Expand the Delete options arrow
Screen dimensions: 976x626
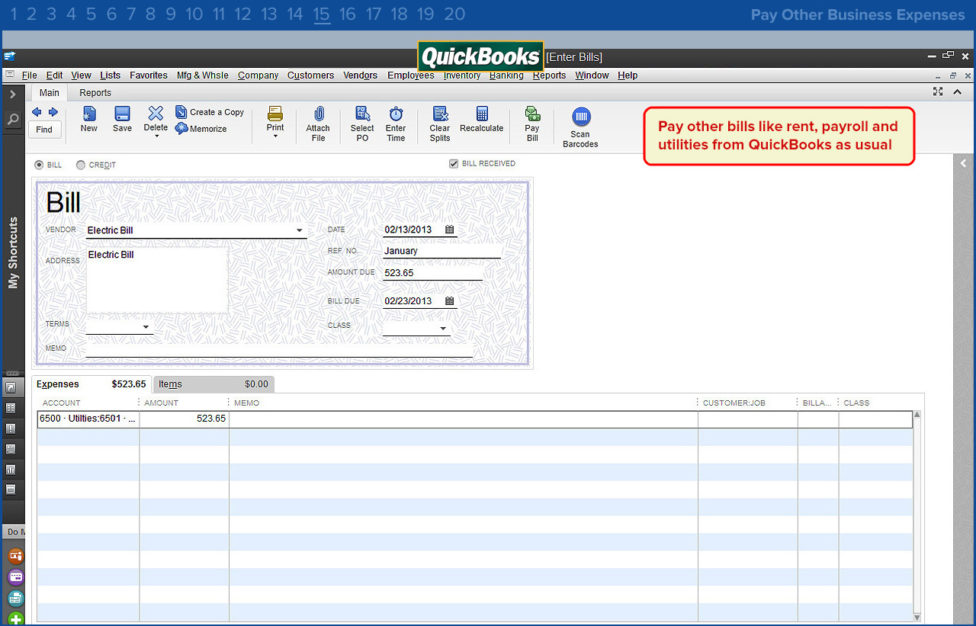coord(156,136)
